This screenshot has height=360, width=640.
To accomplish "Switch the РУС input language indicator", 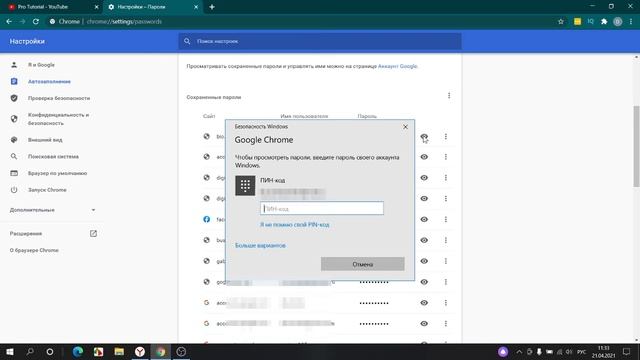I will (x=582, y=351).
